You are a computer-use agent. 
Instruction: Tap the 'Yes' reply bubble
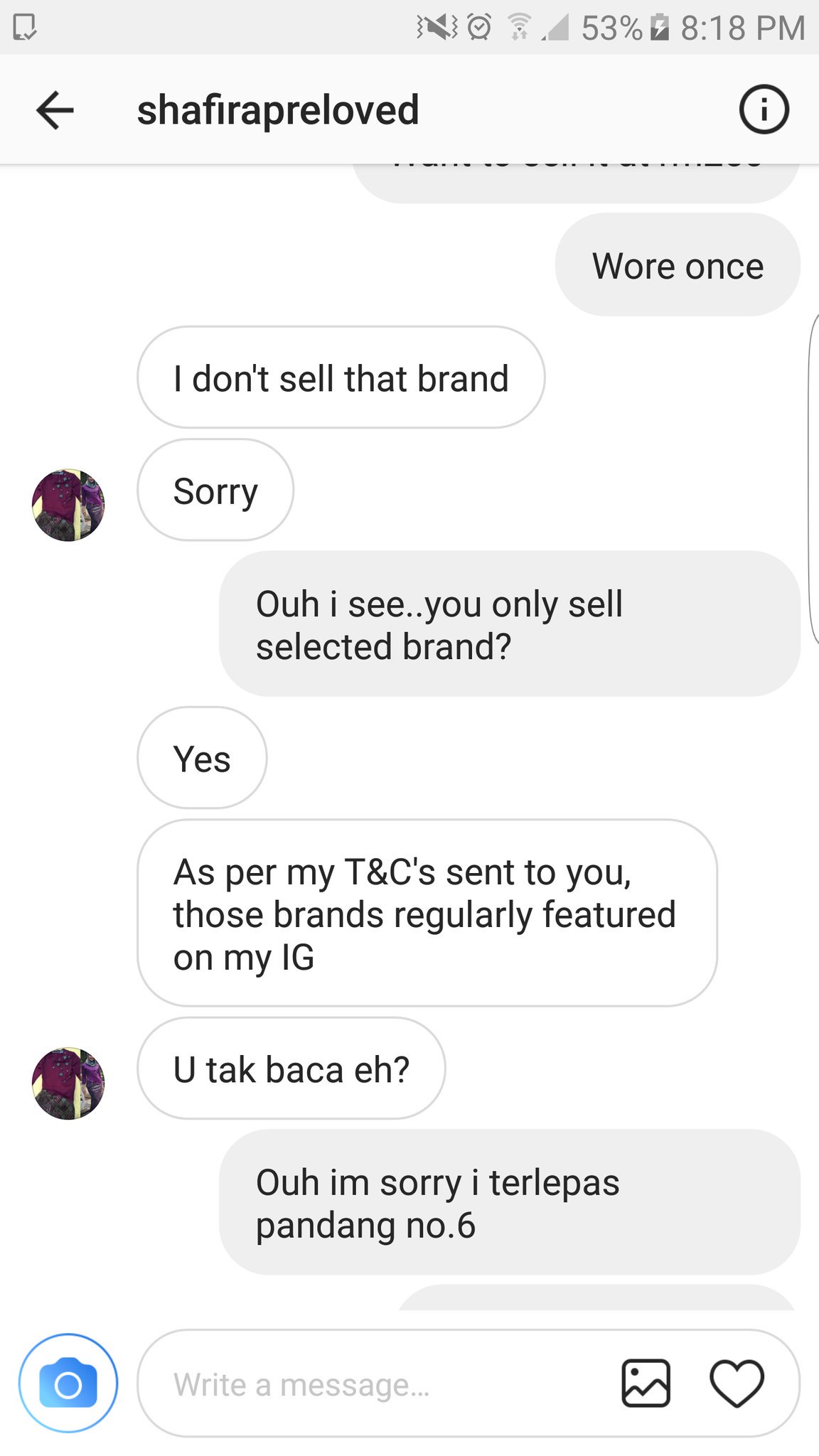202,758
